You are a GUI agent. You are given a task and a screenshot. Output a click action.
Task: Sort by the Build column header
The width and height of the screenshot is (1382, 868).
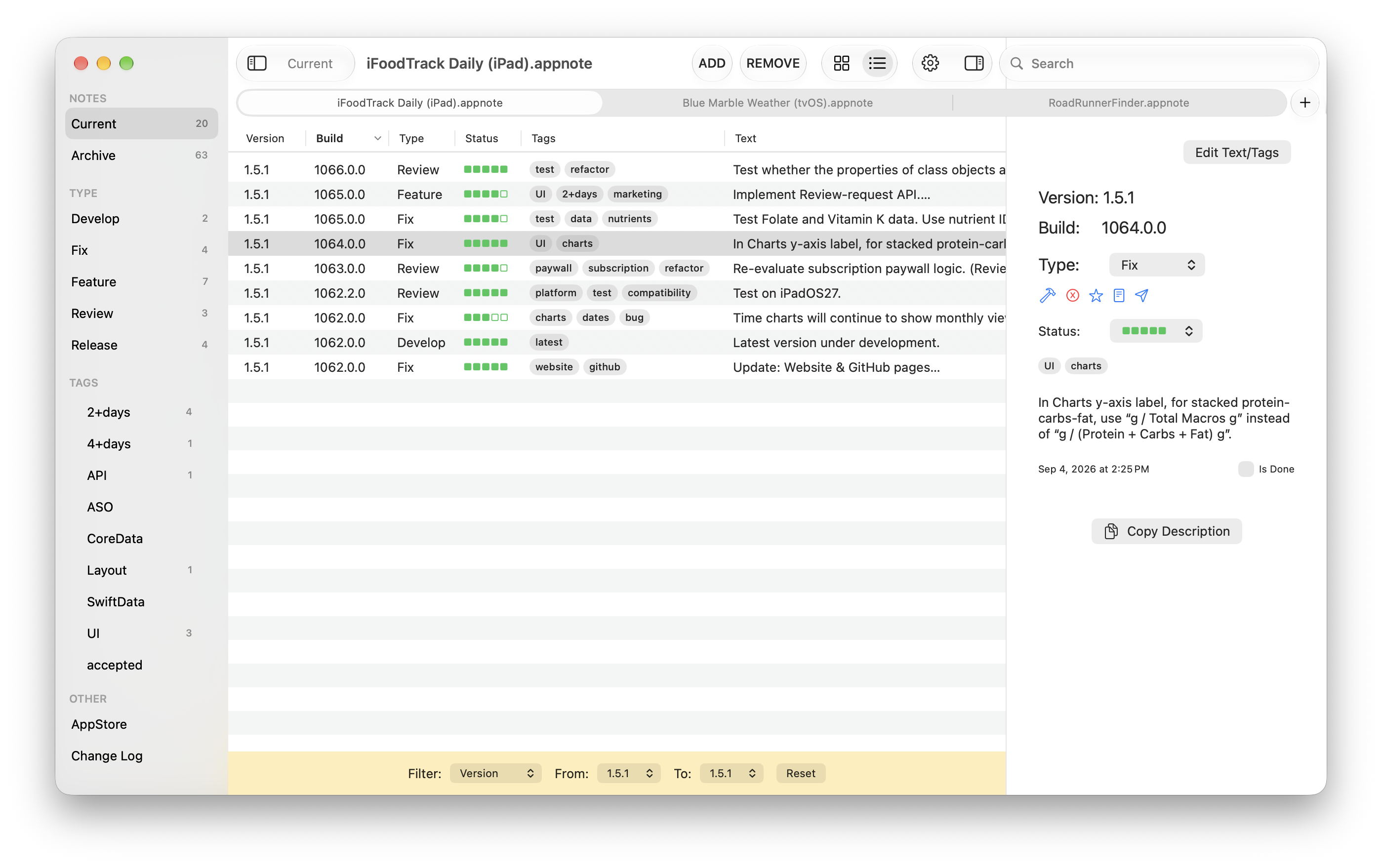pyautogui.click(x=347, y=138)
